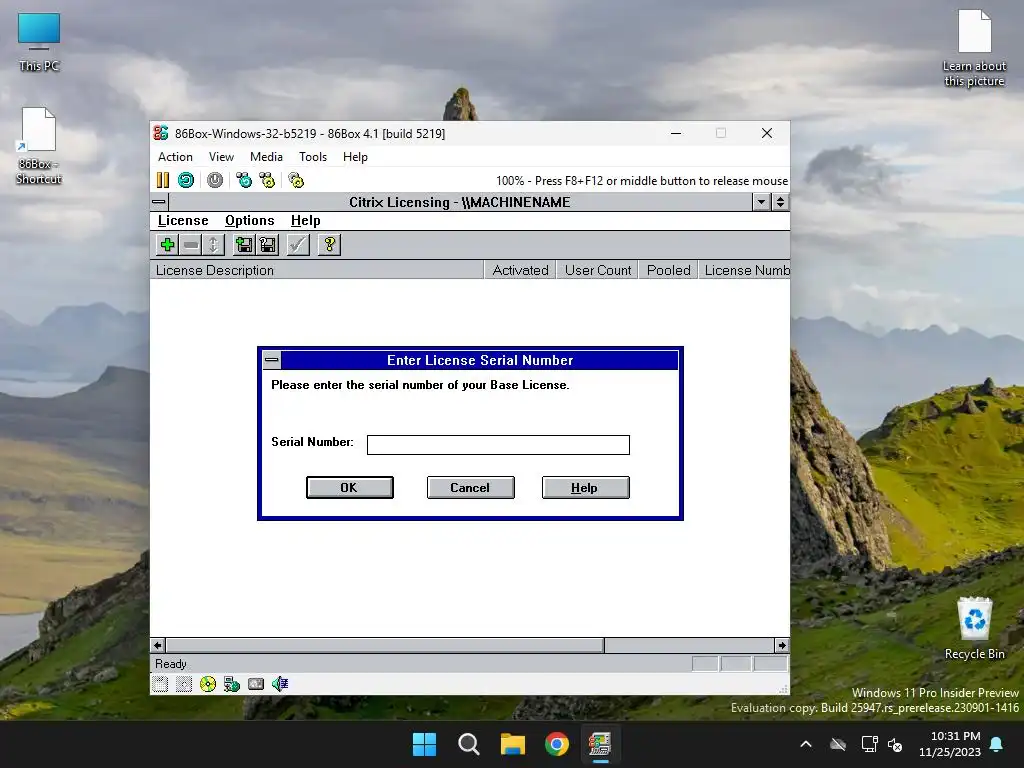Image resolution: width=1024 pixels, height=768 pixels.
Task: Open the Citrix License menu
Action: pos(183,221)
